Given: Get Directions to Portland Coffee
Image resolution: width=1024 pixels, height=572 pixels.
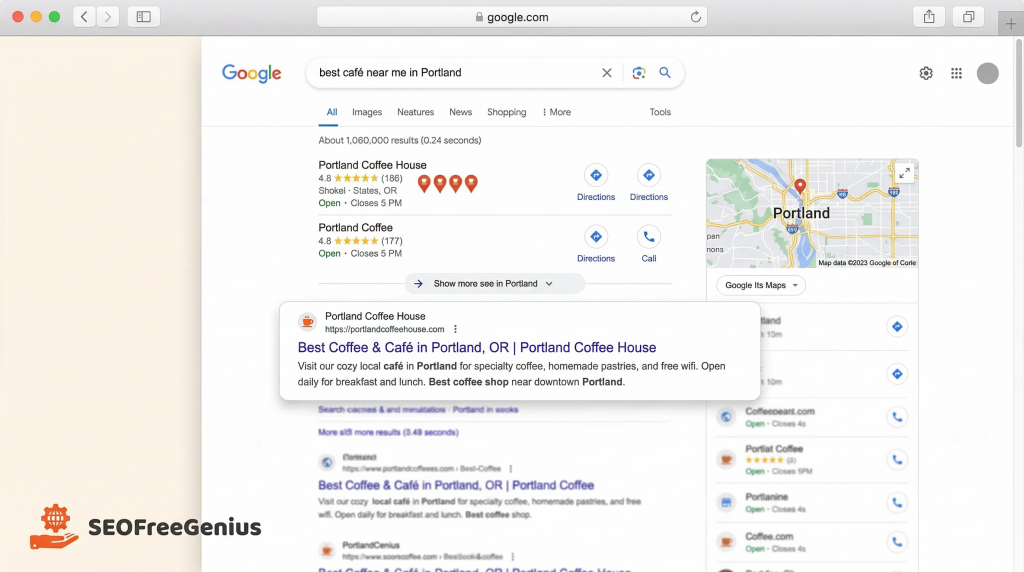Looking at the screenshot, I should (x=596, y=237).
